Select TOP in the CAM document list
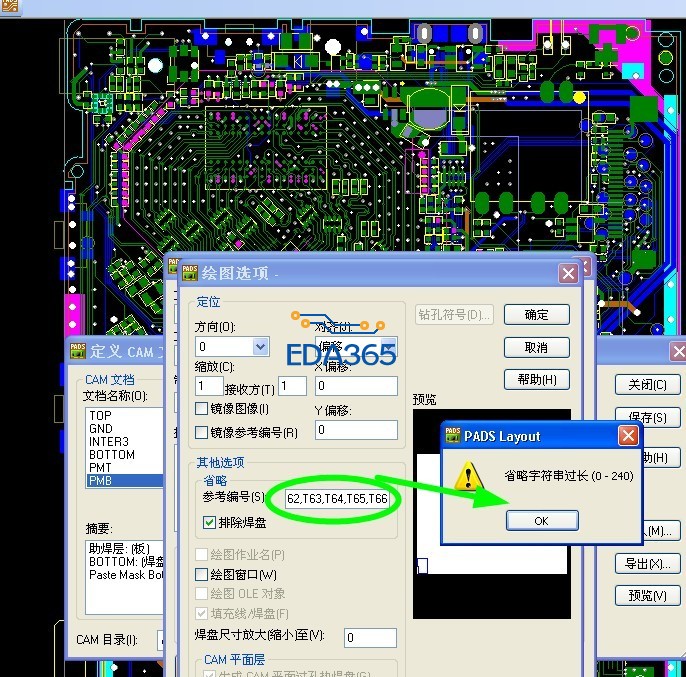Viewport: 686px width, 677px height. point(125,415)
